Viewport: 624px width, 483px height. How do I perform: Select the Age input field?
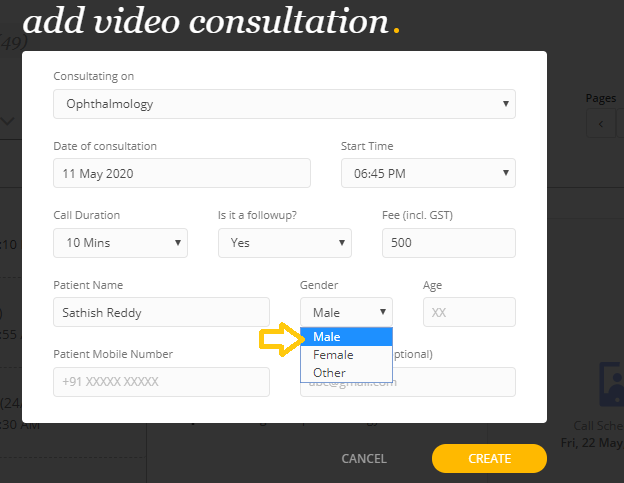469,312
